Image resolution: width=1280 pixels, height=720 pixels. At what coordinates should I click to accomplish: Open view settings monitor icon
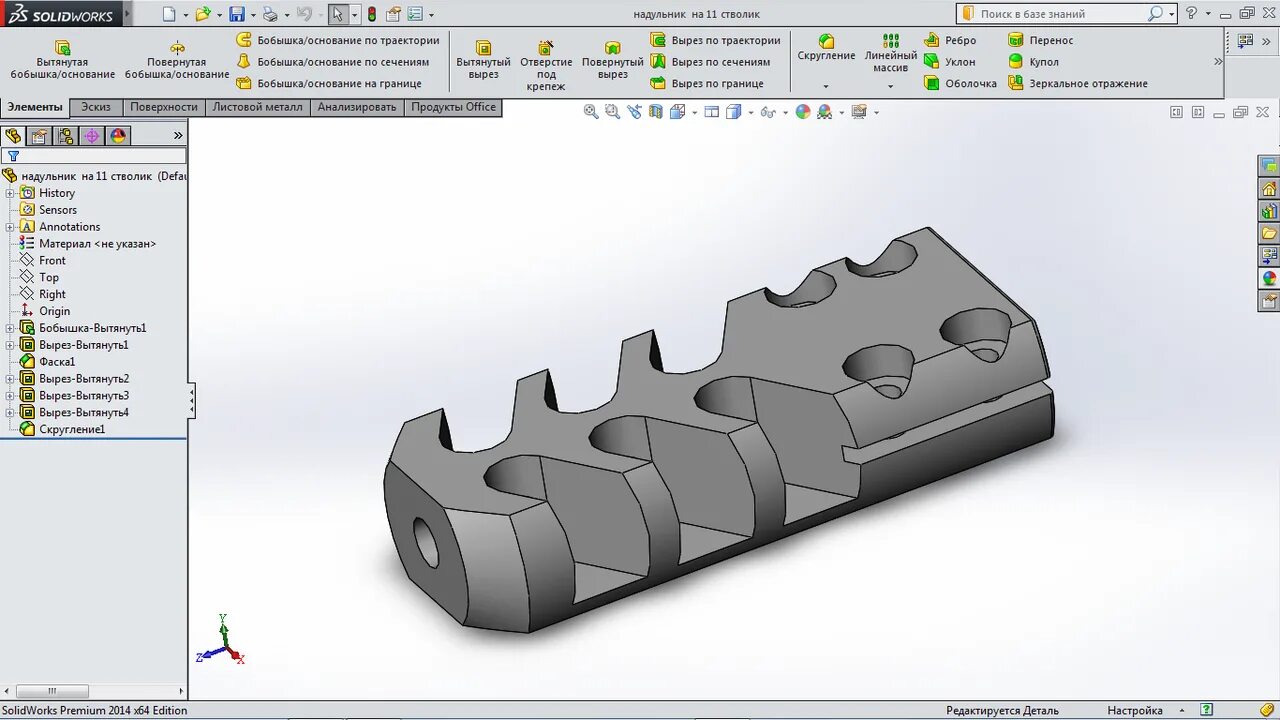[860, 112]
